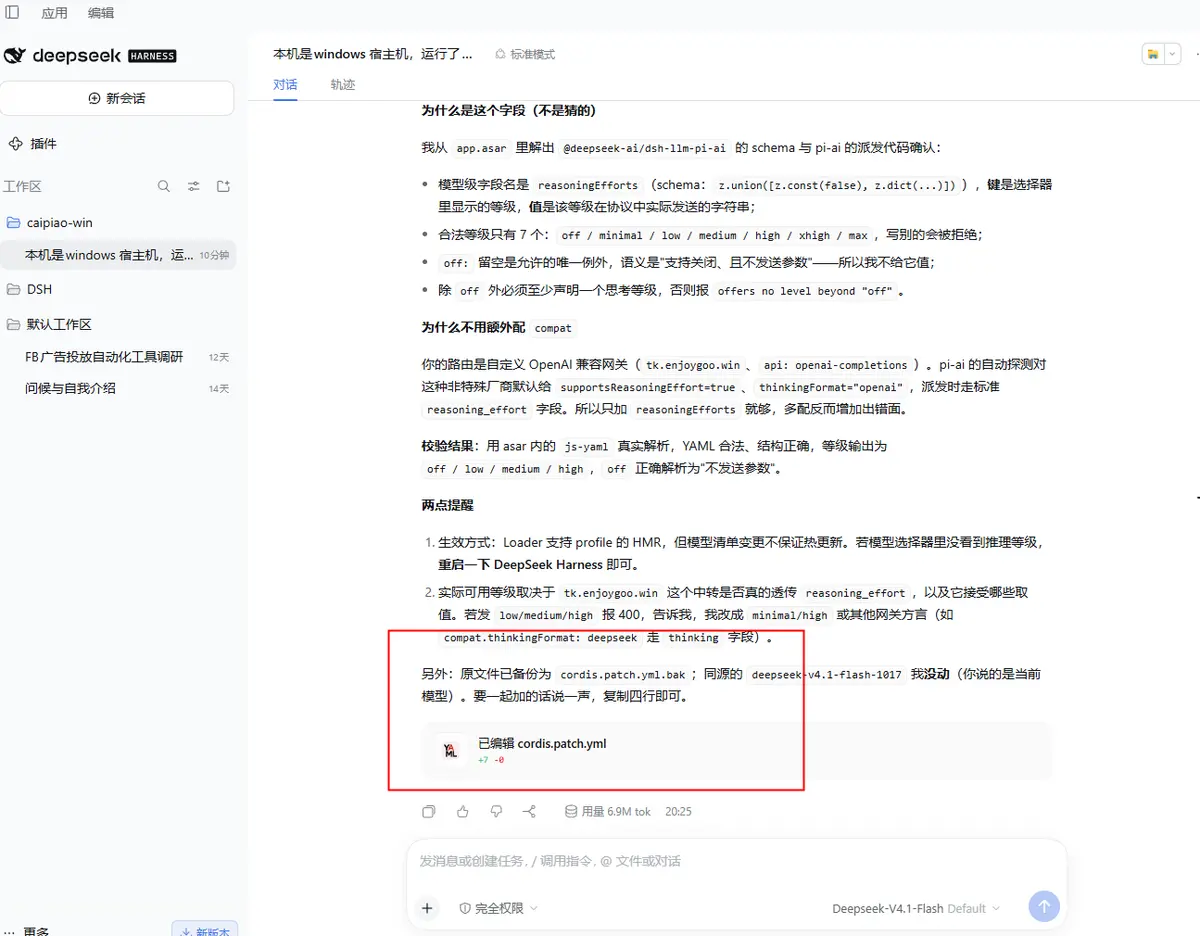Image resolution: width=1200 pixels, height=936 pixels.
Task: Focus the message input field
Action: (736, 861)
